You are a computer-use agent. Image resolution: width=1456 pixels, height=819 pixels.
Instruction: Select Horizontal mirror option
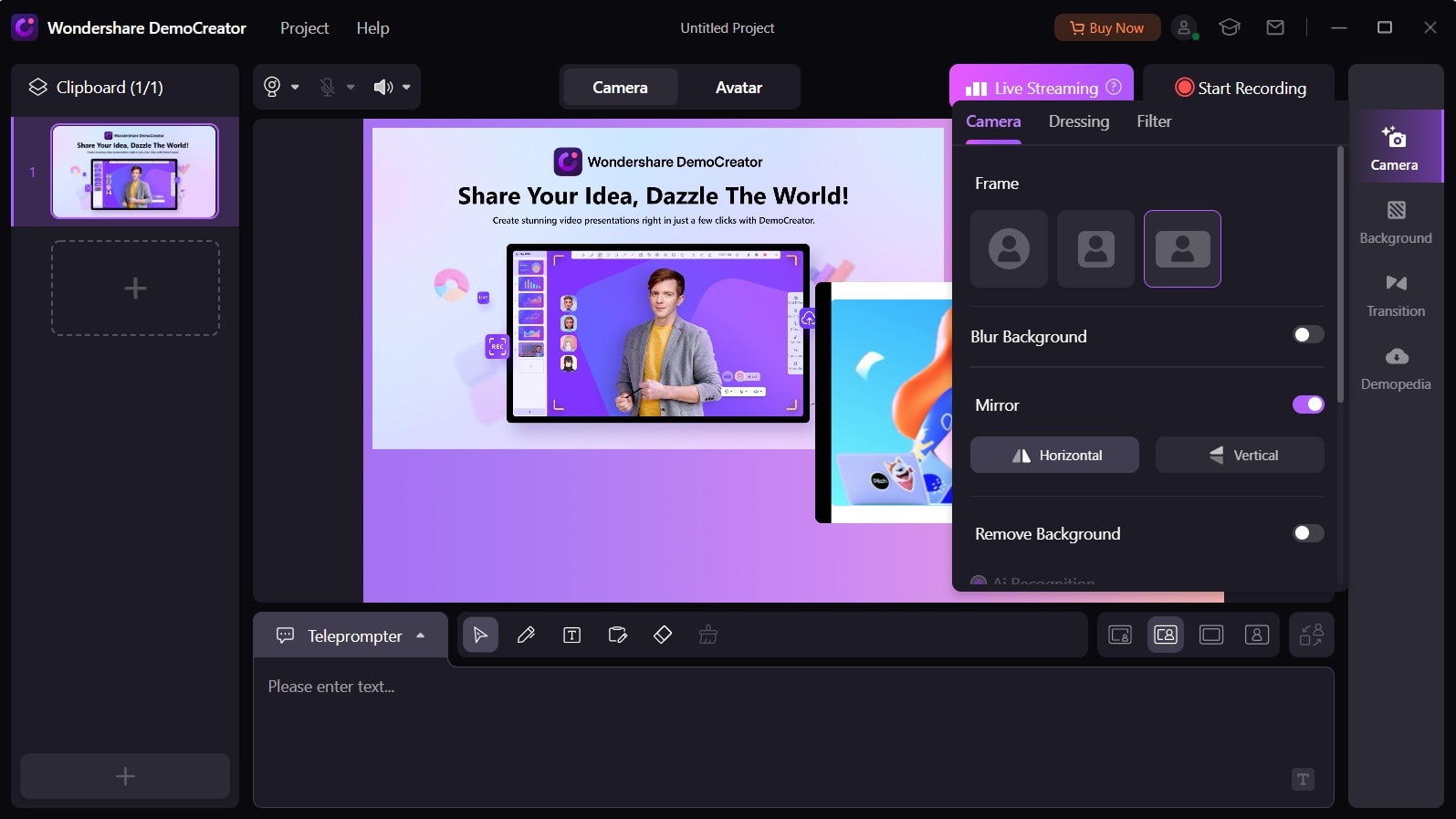pyautogui.click(x=1054, y=455)
